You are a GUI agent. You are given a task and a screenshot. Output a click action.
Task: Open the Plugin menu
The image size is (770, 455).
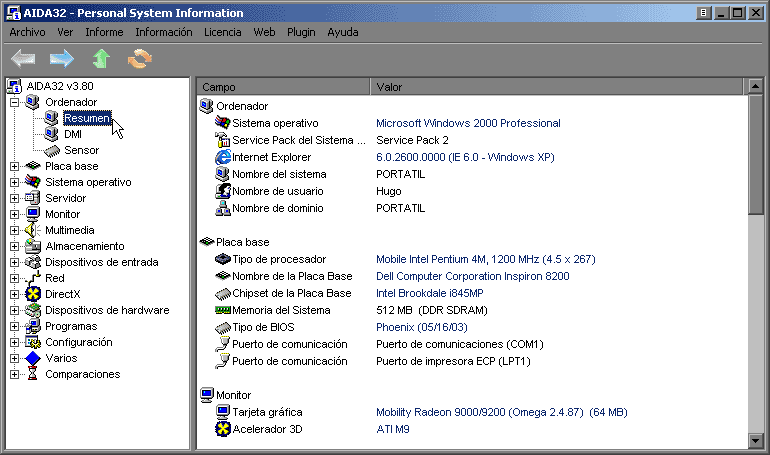(301, 32)
